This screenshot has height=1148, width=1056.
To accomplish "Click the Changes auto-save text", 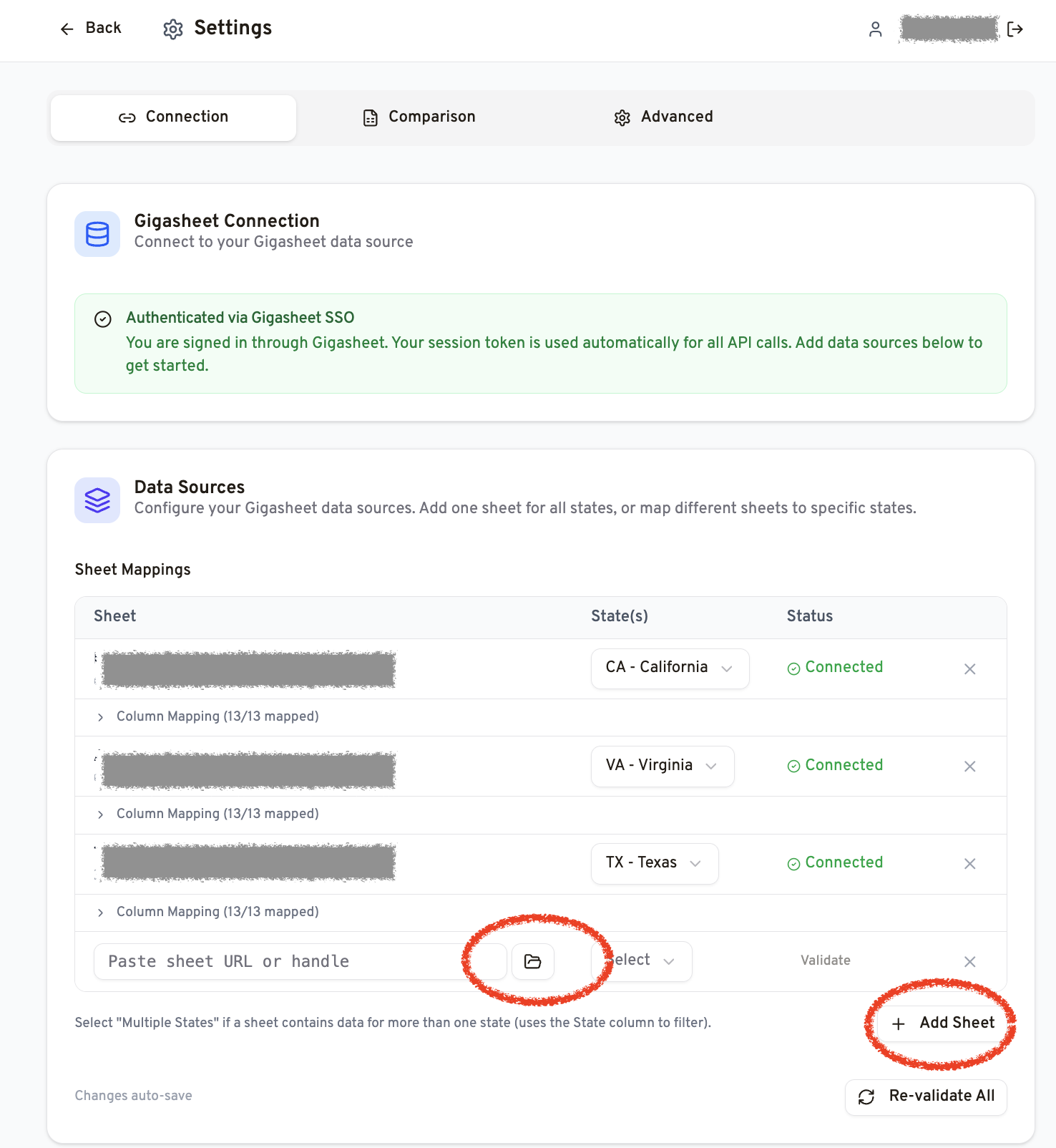I will (134, 1096).
